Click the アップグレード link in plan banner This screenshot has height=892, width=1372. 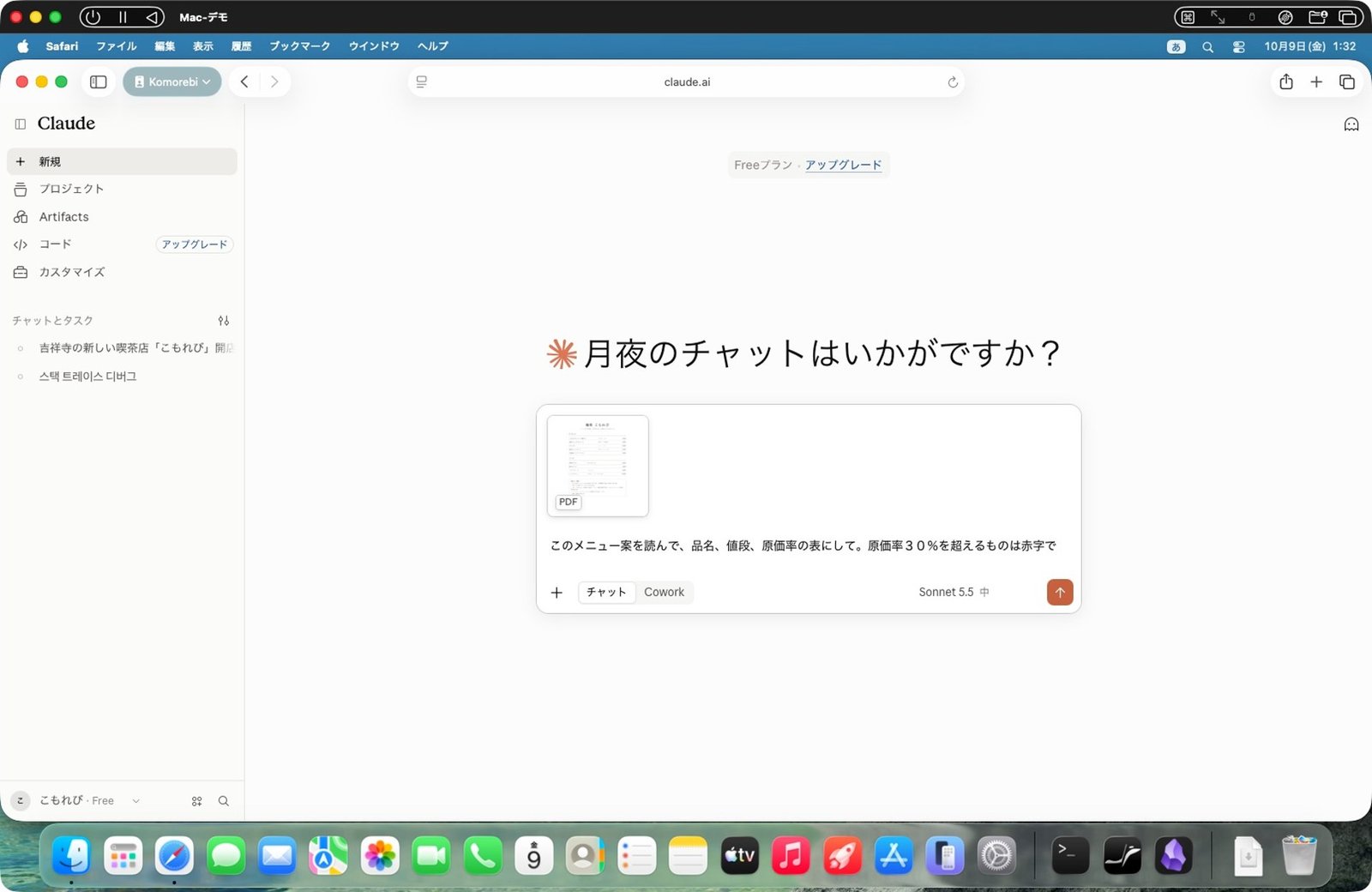point(843,165)
